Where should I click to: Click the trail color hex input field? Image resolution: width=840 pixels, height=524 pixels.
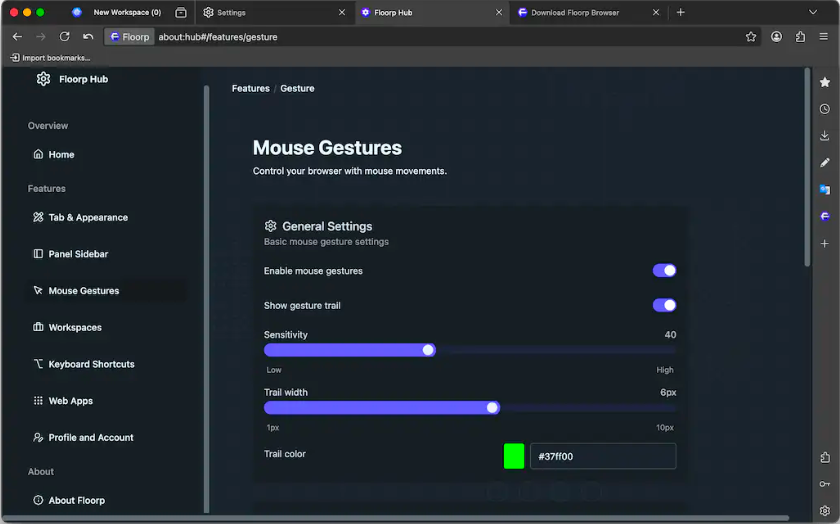click(x=602, y=456)
